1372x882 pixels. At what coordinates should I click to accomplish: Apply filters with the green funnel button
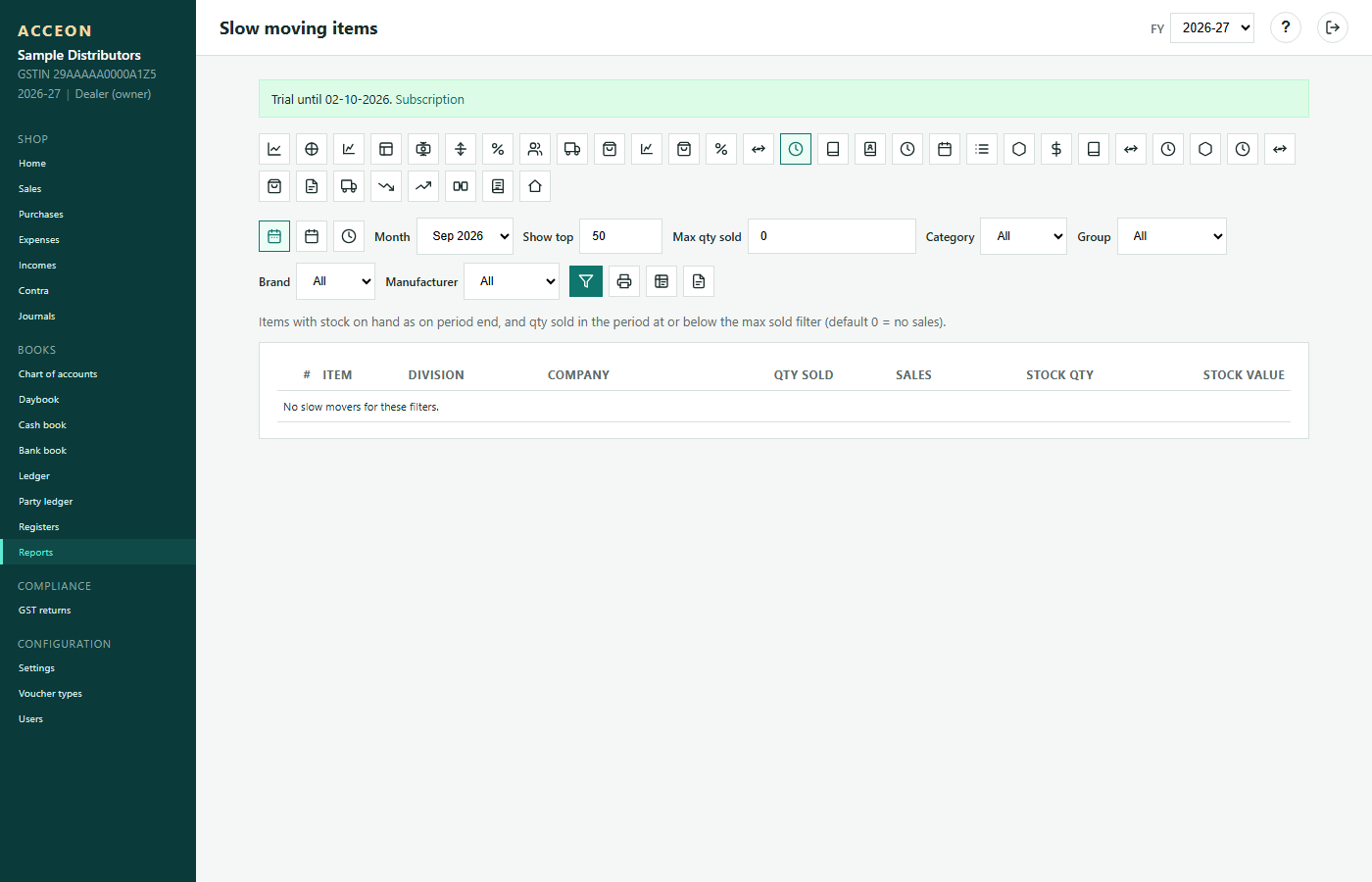point(586,281)
